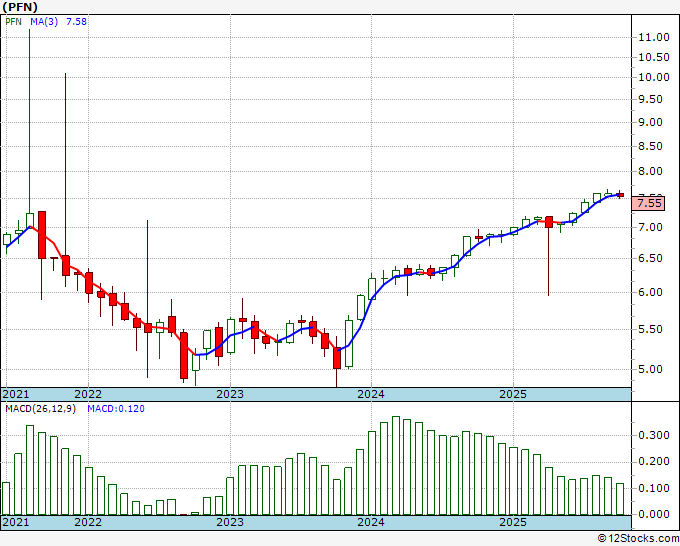This screenshot has height=546, width=680.
Task: Click the 11.00 price axis label
Action: click(x=654, y=37)
